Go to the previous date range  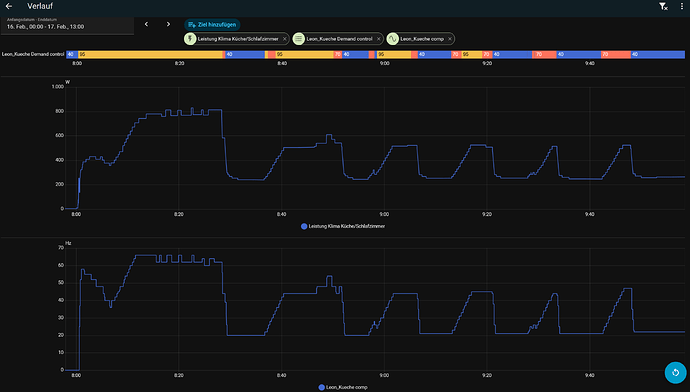click(147, 24)
